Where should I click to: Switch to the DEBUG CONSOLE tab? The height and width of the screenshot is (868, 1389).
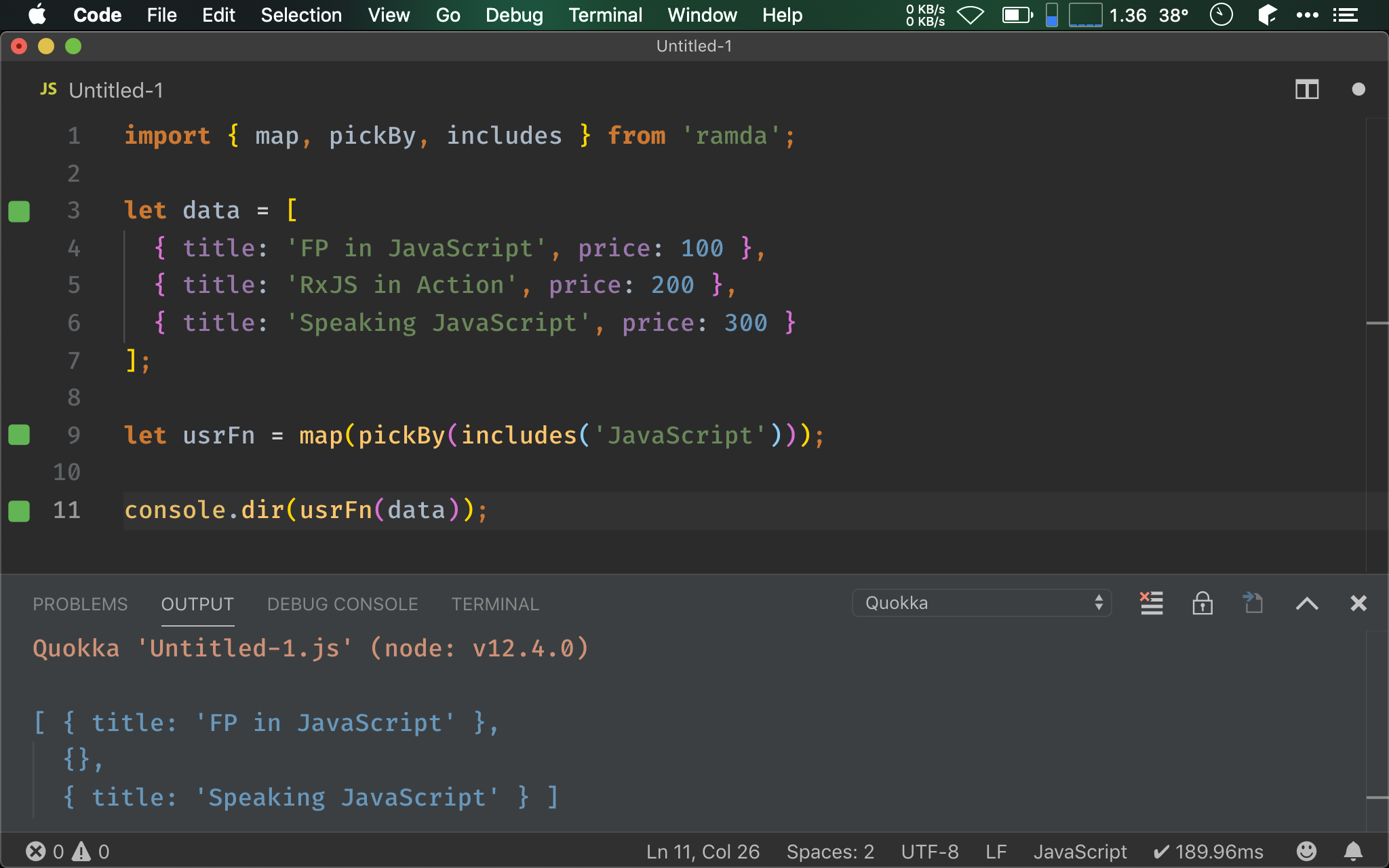(x=343, y=604)
